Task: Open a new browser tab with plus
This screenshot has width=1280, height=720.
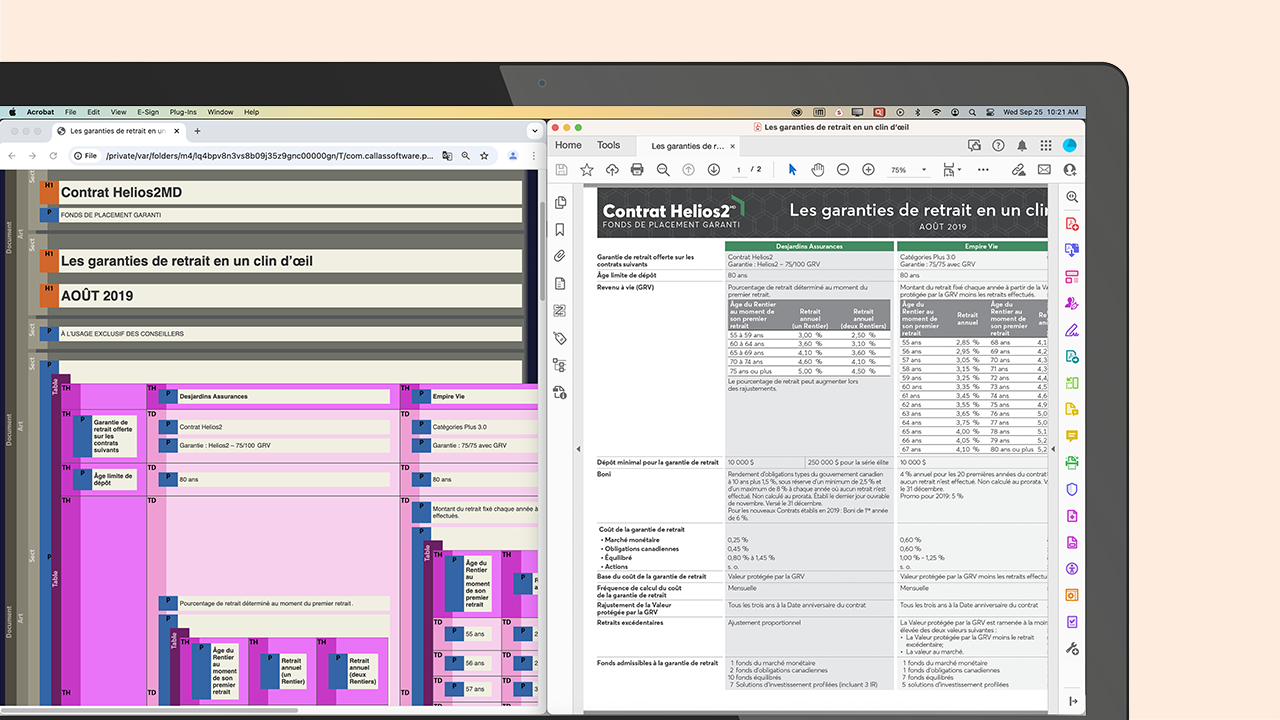Action: click(x=197, y=131)
